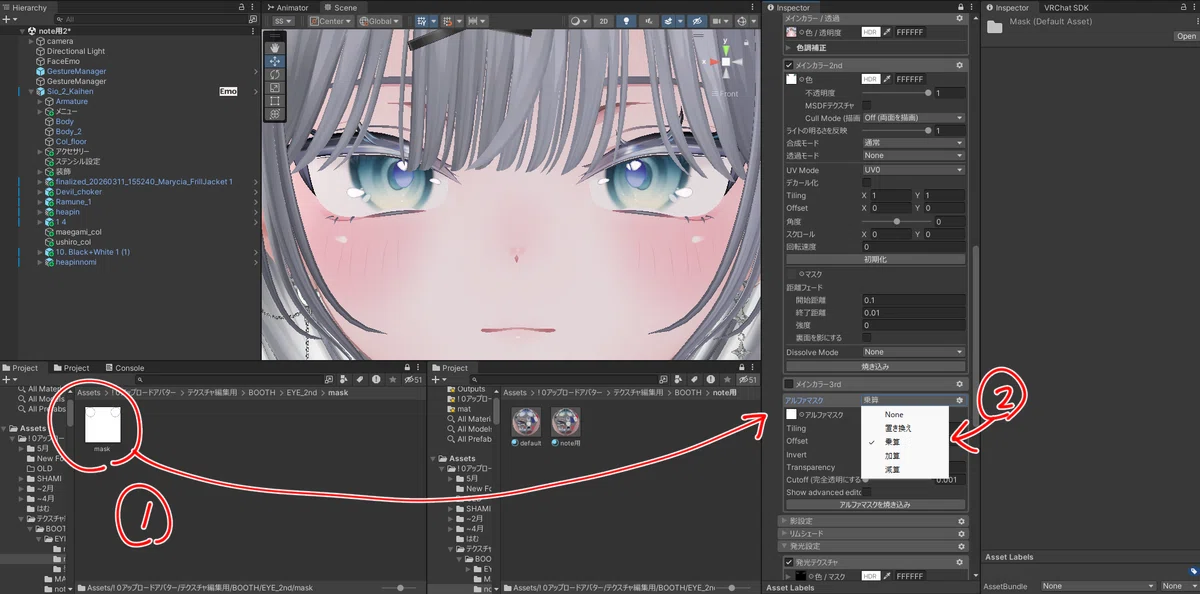
Task: Open gear settings for リムシェード section
Action: pos(961,534)
